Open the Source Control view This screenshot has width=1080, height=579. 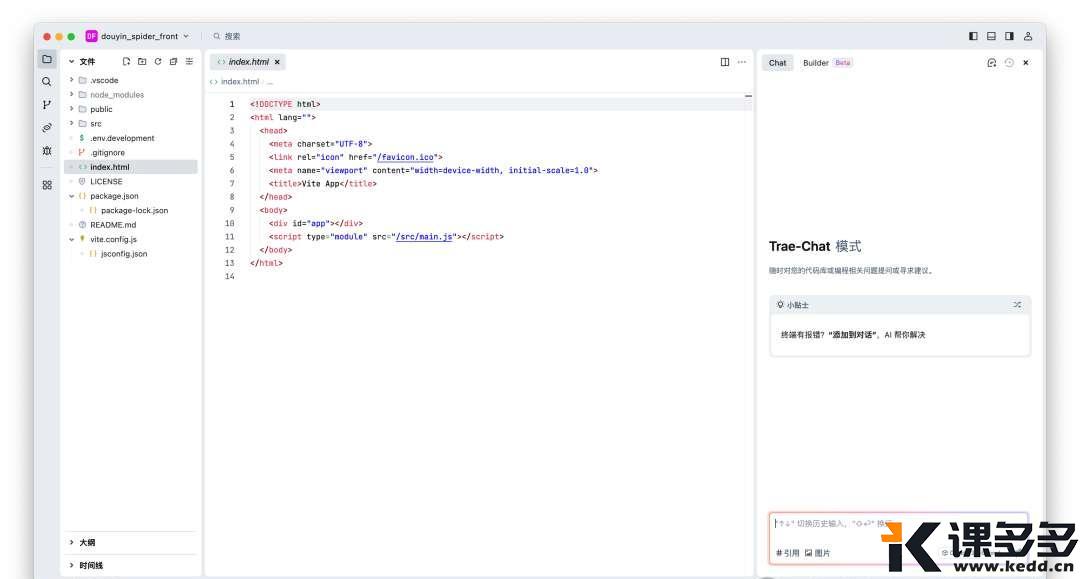pyautogui.click(x=47, y=105)
